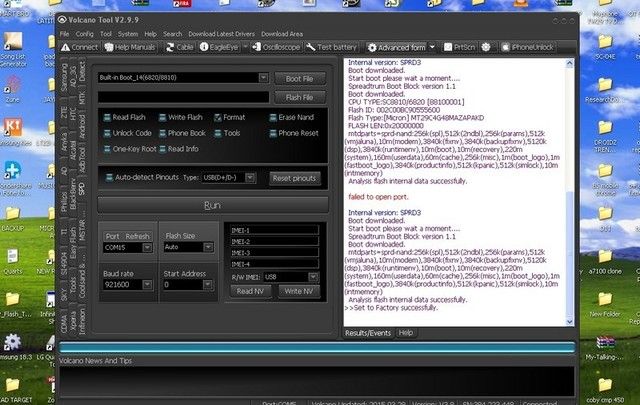This screenshot has width=640, height=405.
Task: Click the Connect warning-triangle toolbar icon
Action: (66, 48)
